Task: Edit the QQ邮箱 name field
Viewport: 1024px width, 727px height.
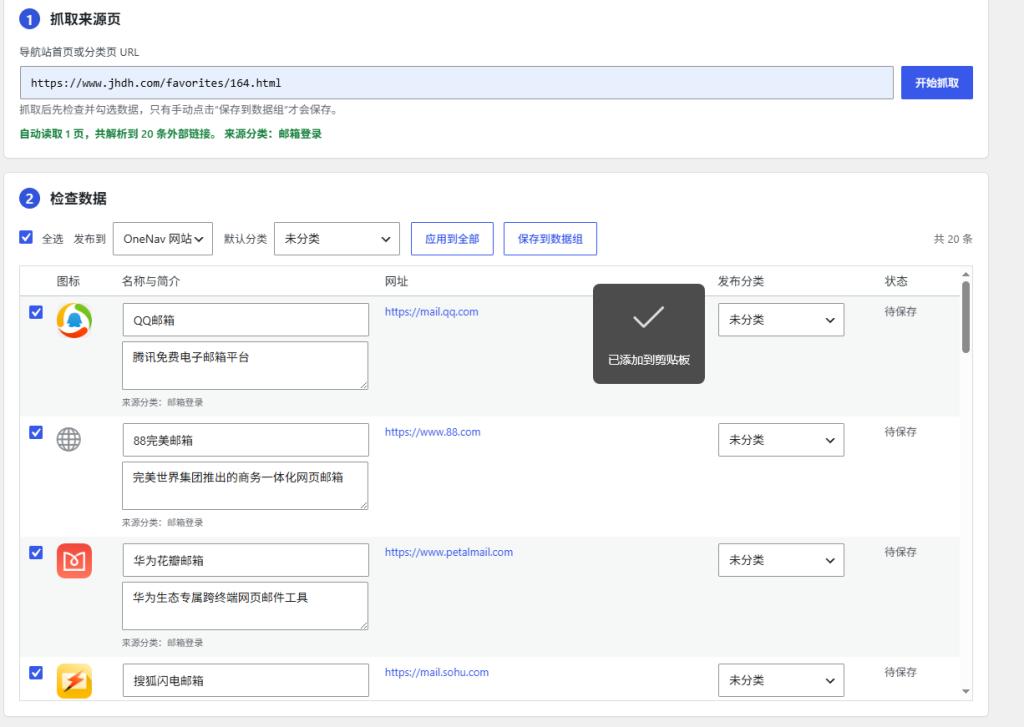Action: click(x=246, y=320)
